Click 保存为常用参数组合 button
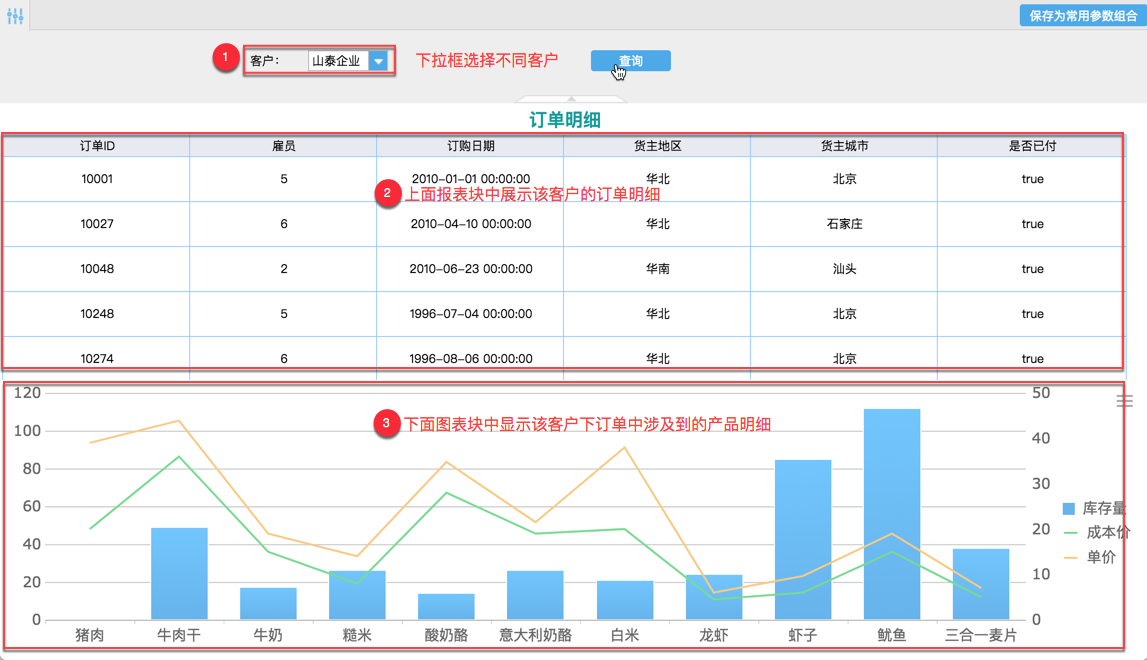Viewport: 1147px width, 660px height. pos(1083,15)
